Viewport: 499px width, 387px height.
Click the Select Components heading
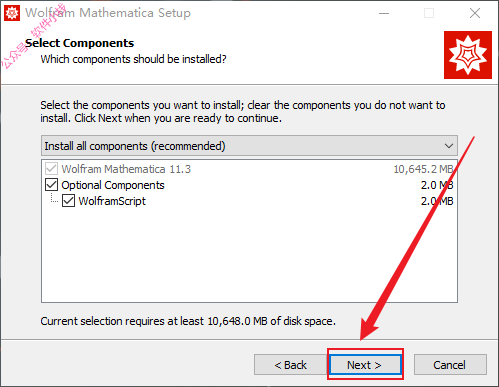[80, 43]
